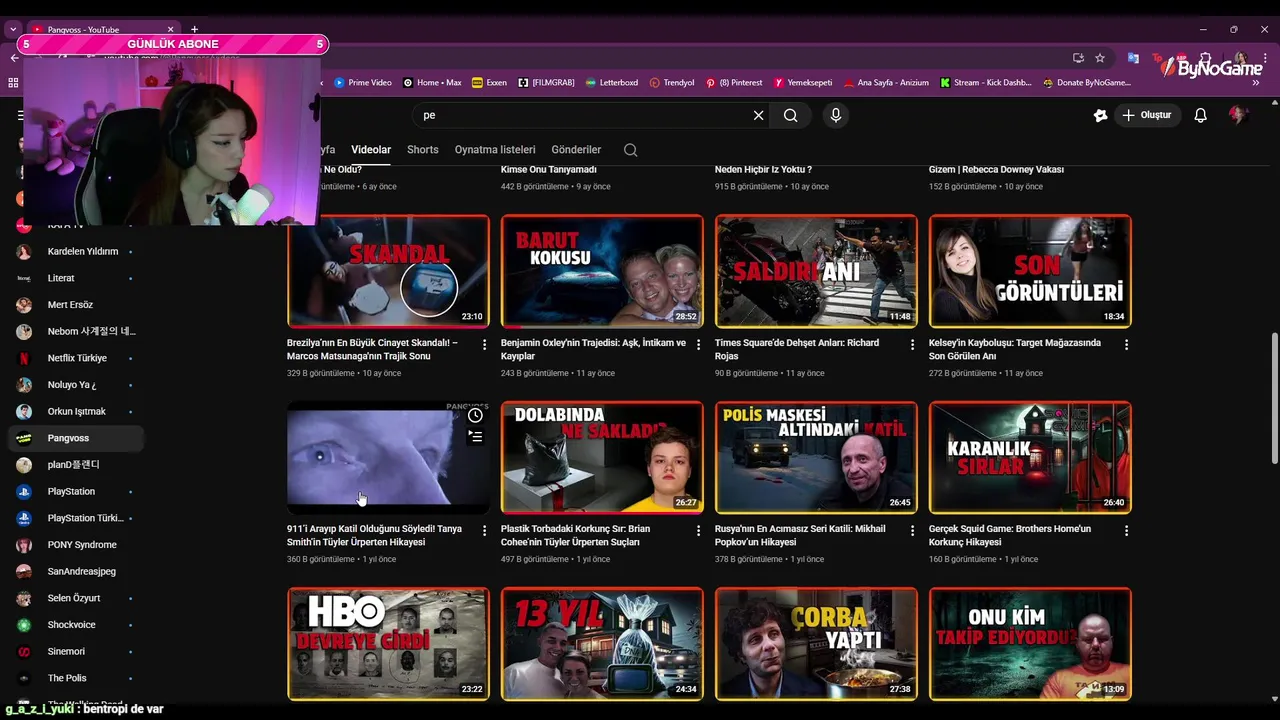
Task: Open PlayStation channel in sidebar
Action: click(76, 491)
